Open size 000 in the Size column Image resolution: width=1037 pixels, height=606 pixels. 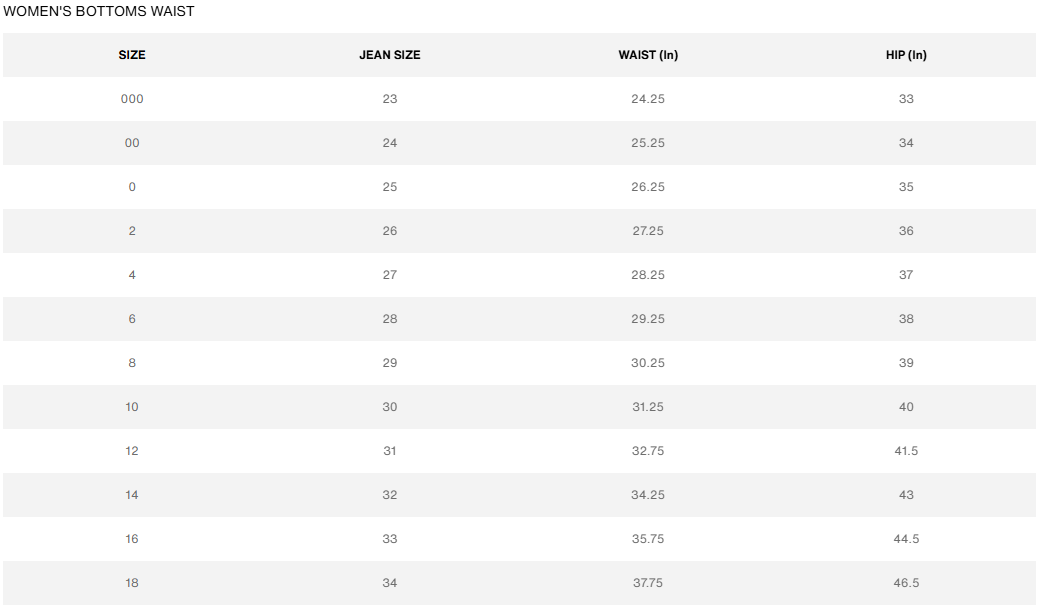tap(132, 99)
